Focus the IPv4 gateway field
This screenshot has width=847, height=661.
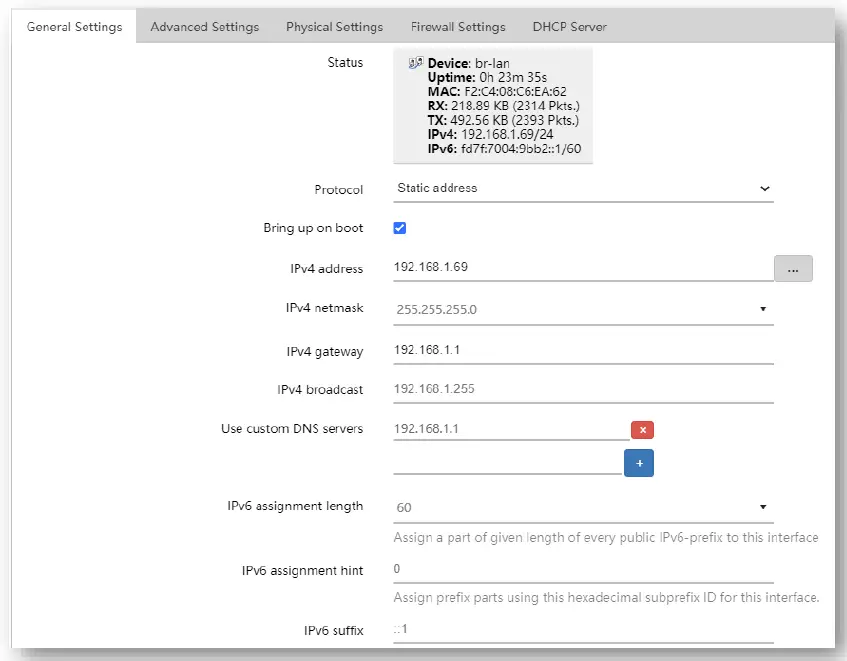click(583, 351)
